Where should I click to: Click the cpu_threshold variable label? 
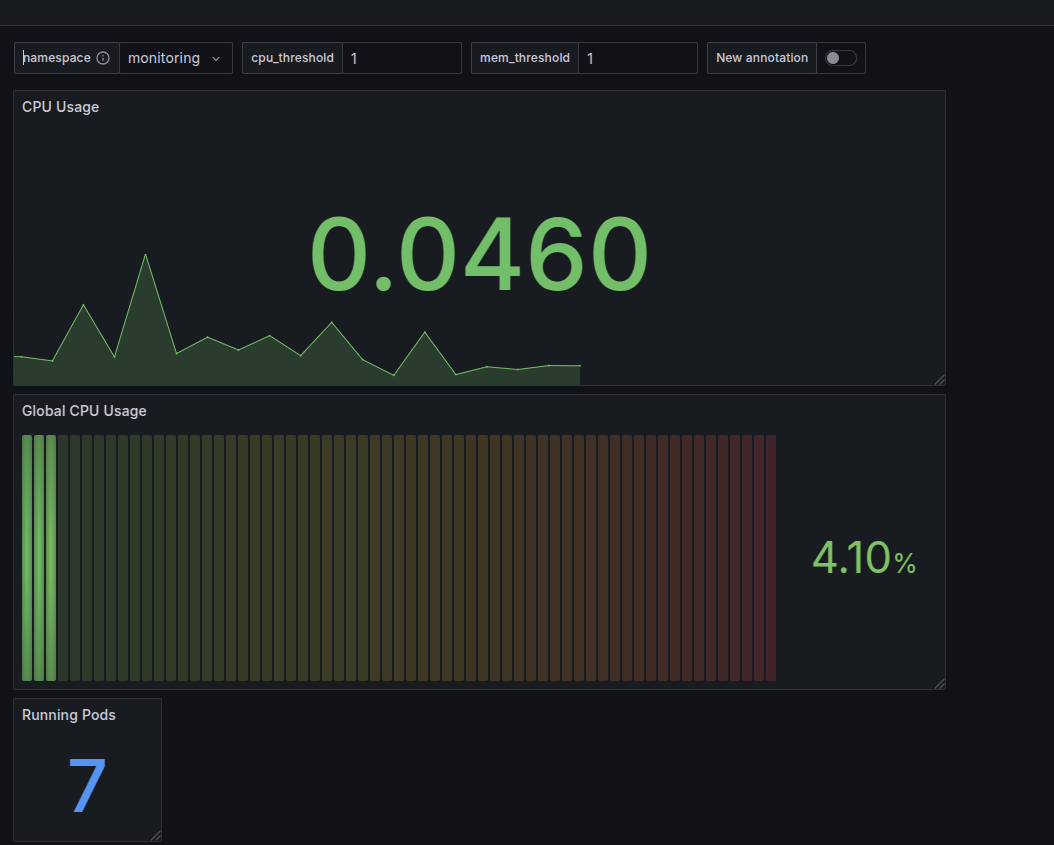[x=292, y=58]
